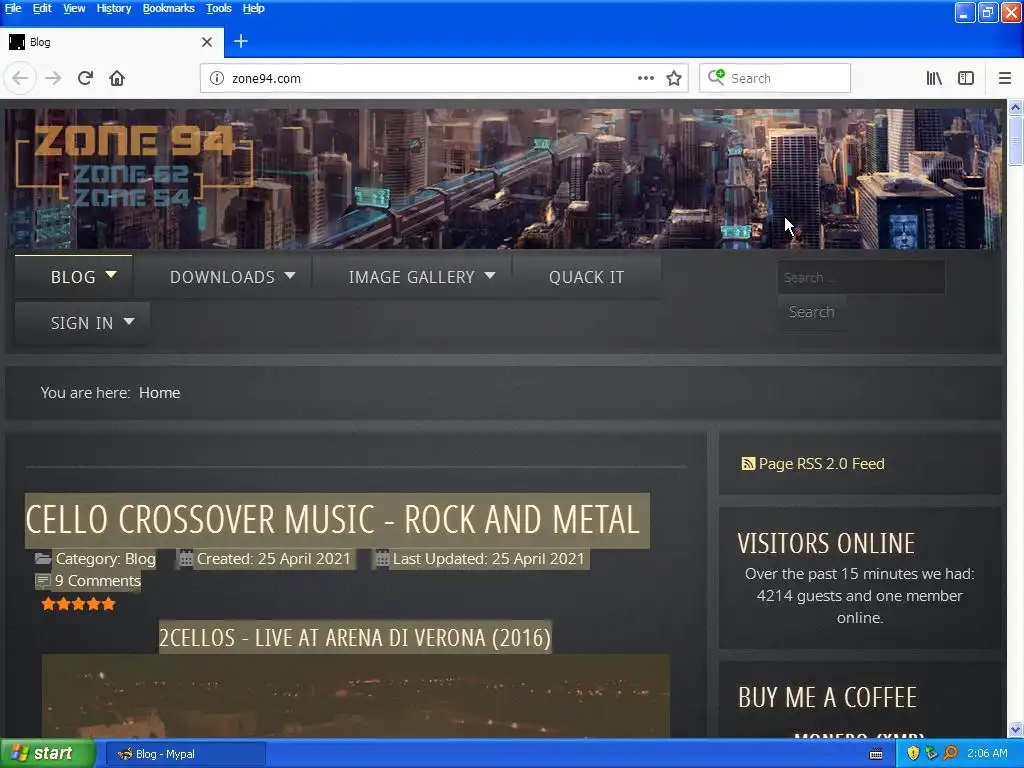The height and width of the screenshot is (768, 1024).
Task: Click the calendar icon beside Last Updated
Action: tap(383, 559)
